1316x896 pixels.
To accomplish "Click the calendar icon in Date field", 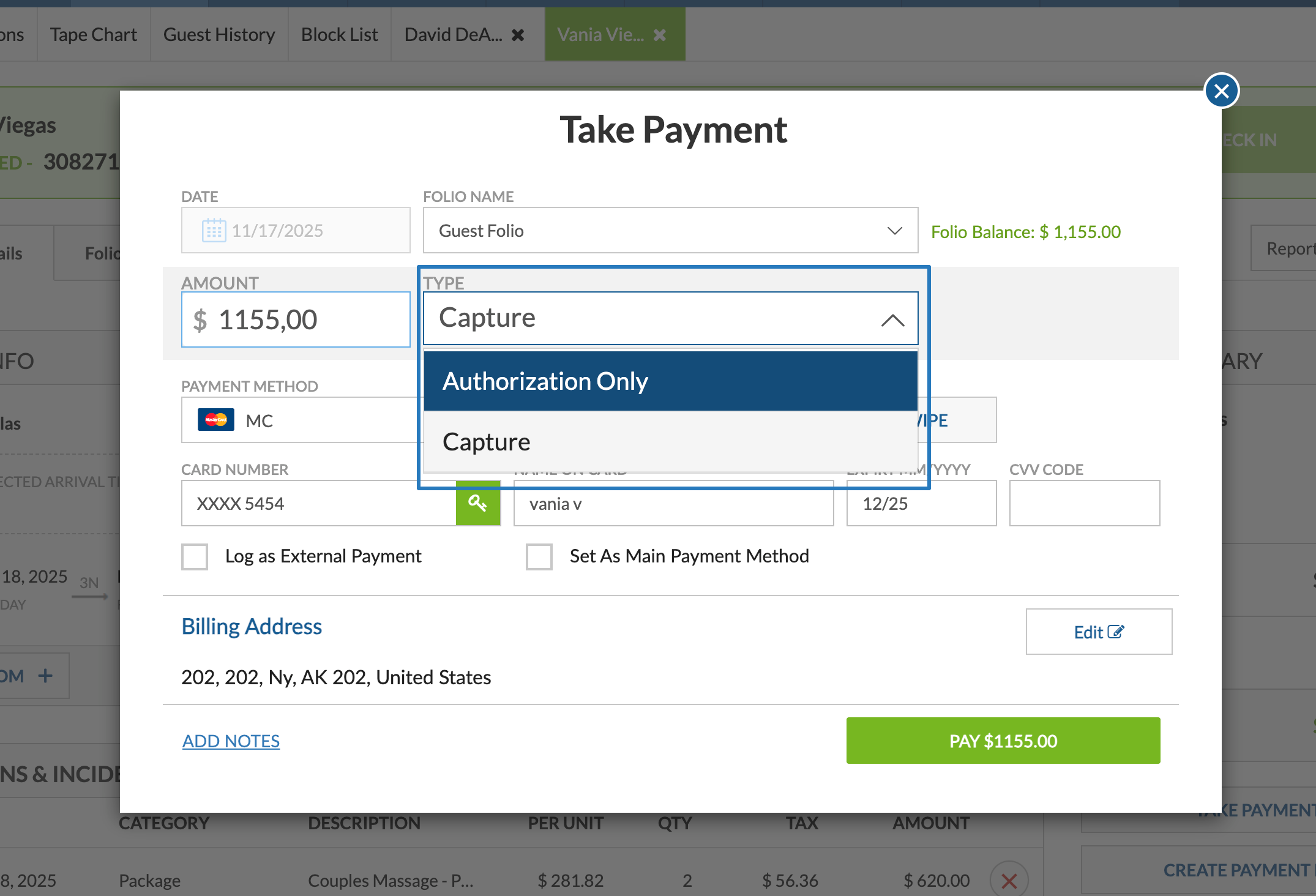I will pos(214,231).
